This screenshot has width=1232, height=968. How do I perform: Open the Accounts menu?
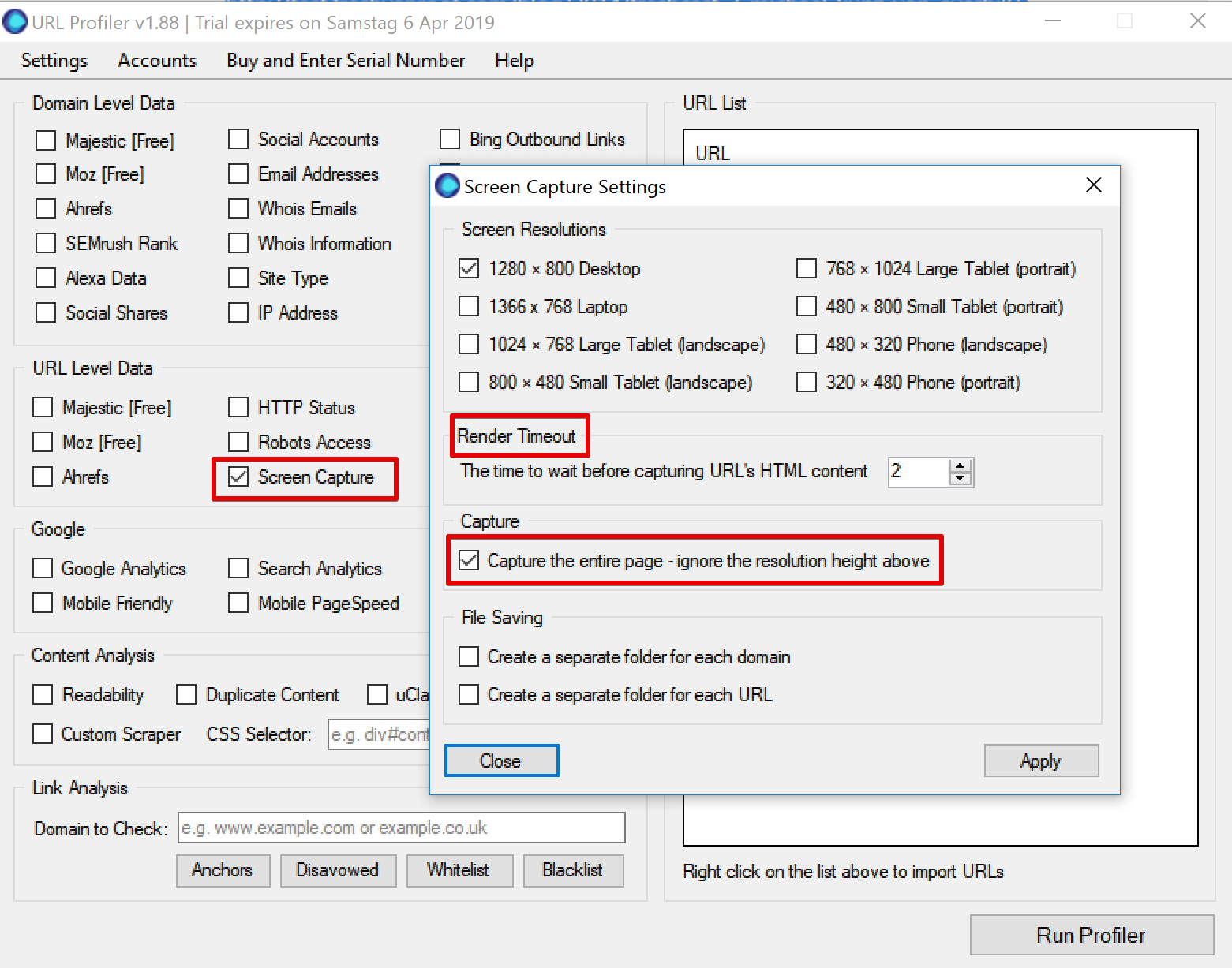coord(157,61)
